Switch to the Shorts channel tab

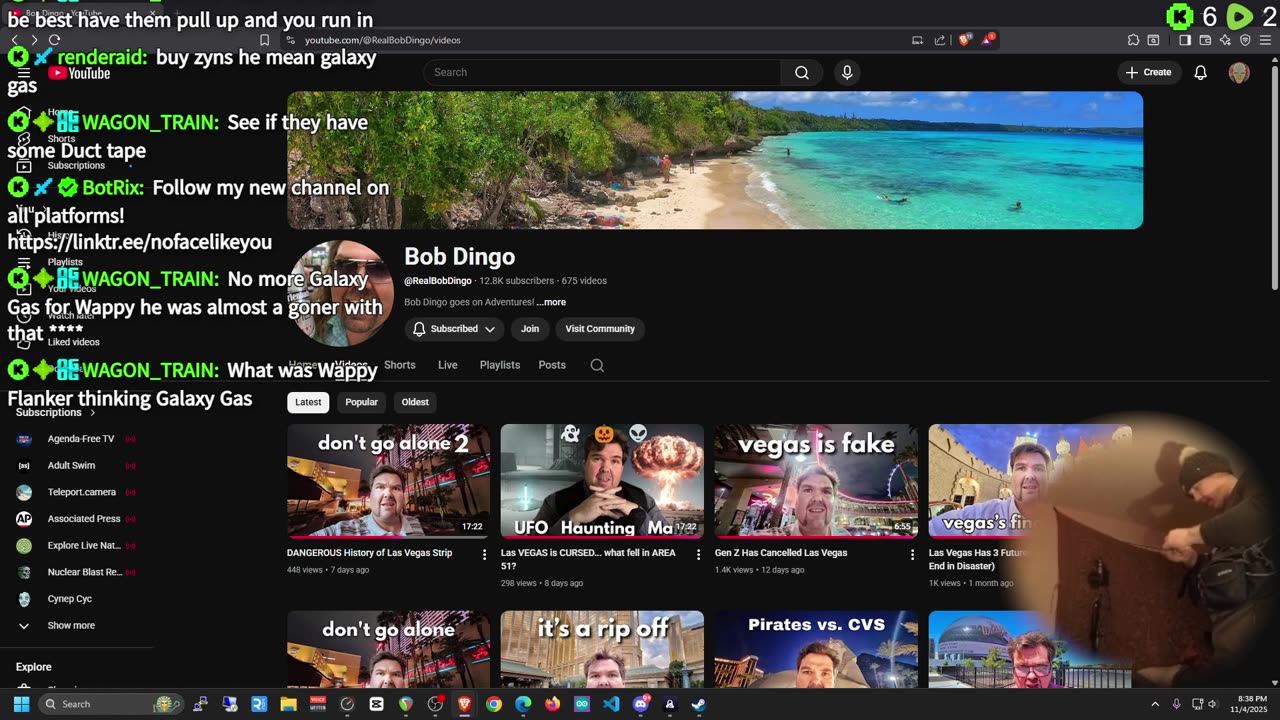click(x=399, y=365)
